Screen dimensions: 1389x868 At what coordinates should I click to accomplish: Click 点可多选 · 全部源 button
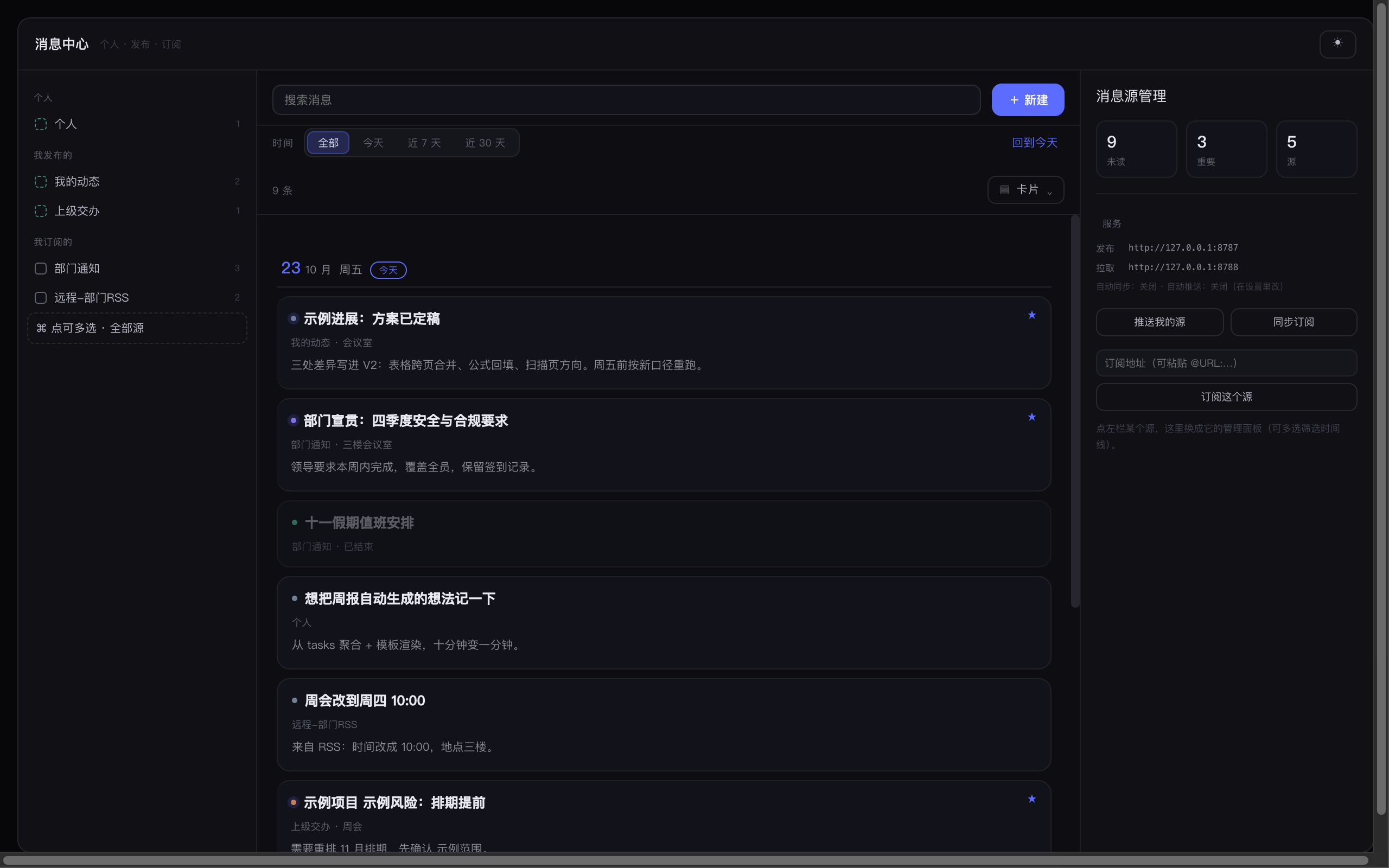point(137,328)
